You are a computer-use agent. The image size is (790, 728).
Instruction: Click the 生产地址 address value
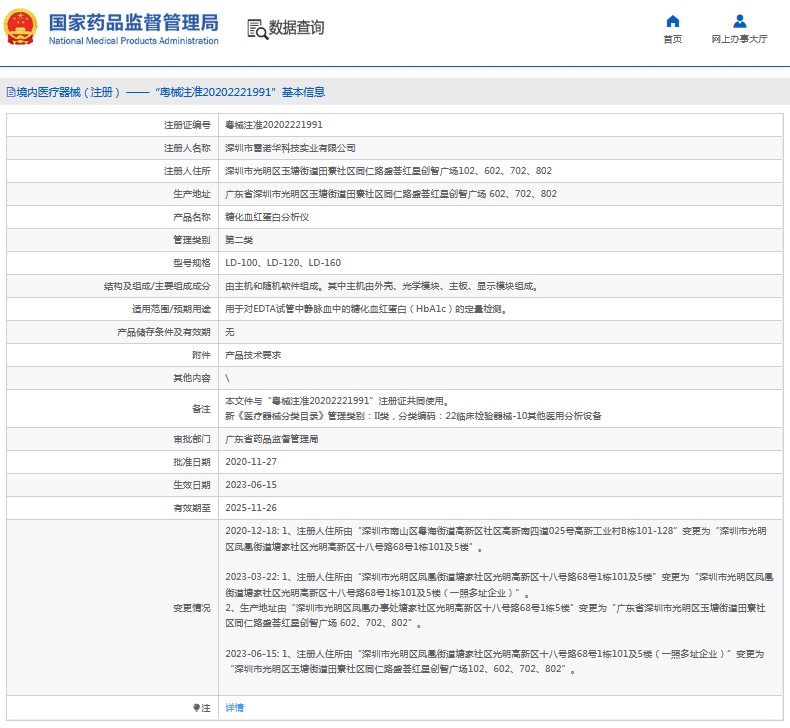click(x=390, y=194)
